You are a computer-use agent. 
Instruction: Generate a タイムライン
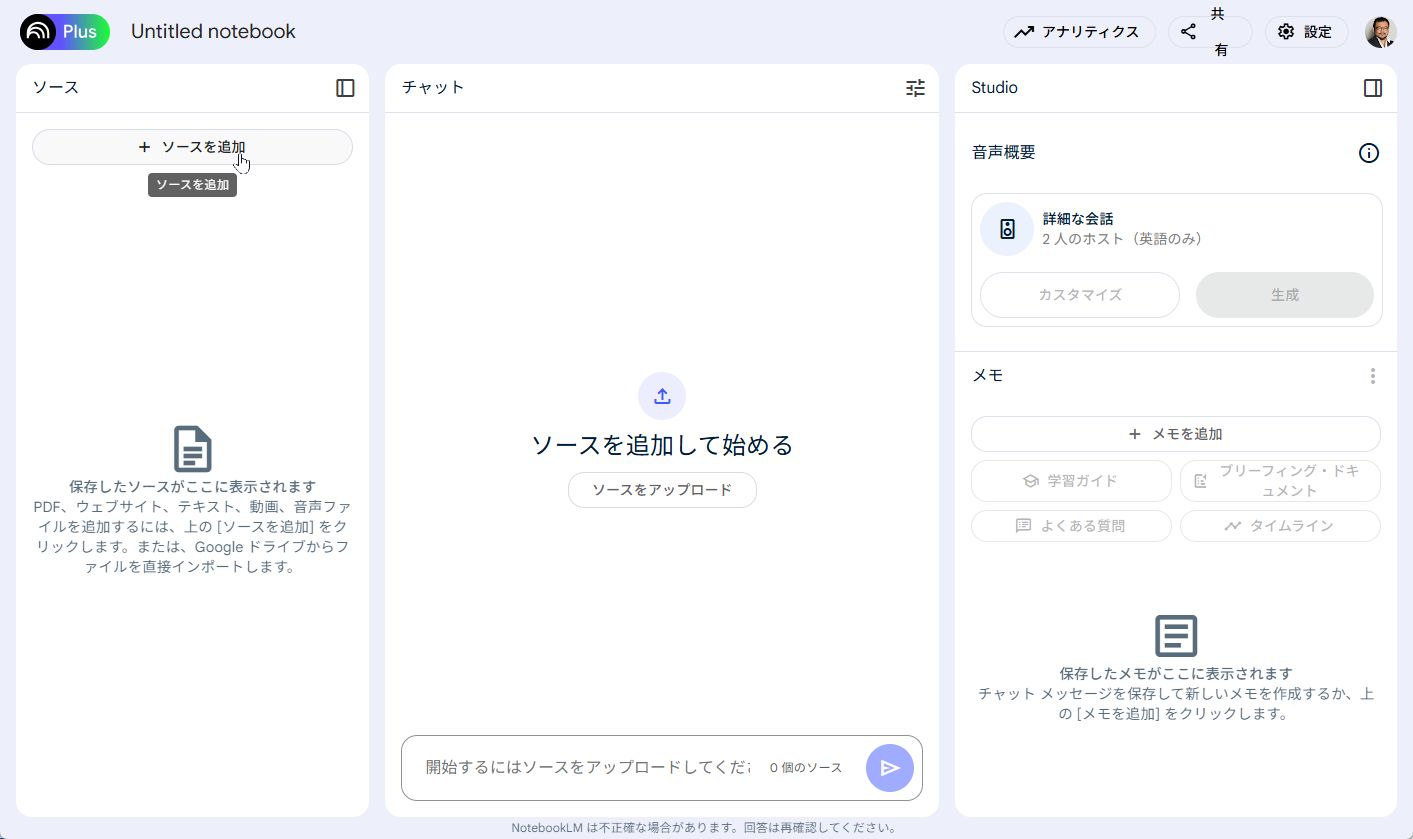pyautogui.click(x=1280, y=525)
